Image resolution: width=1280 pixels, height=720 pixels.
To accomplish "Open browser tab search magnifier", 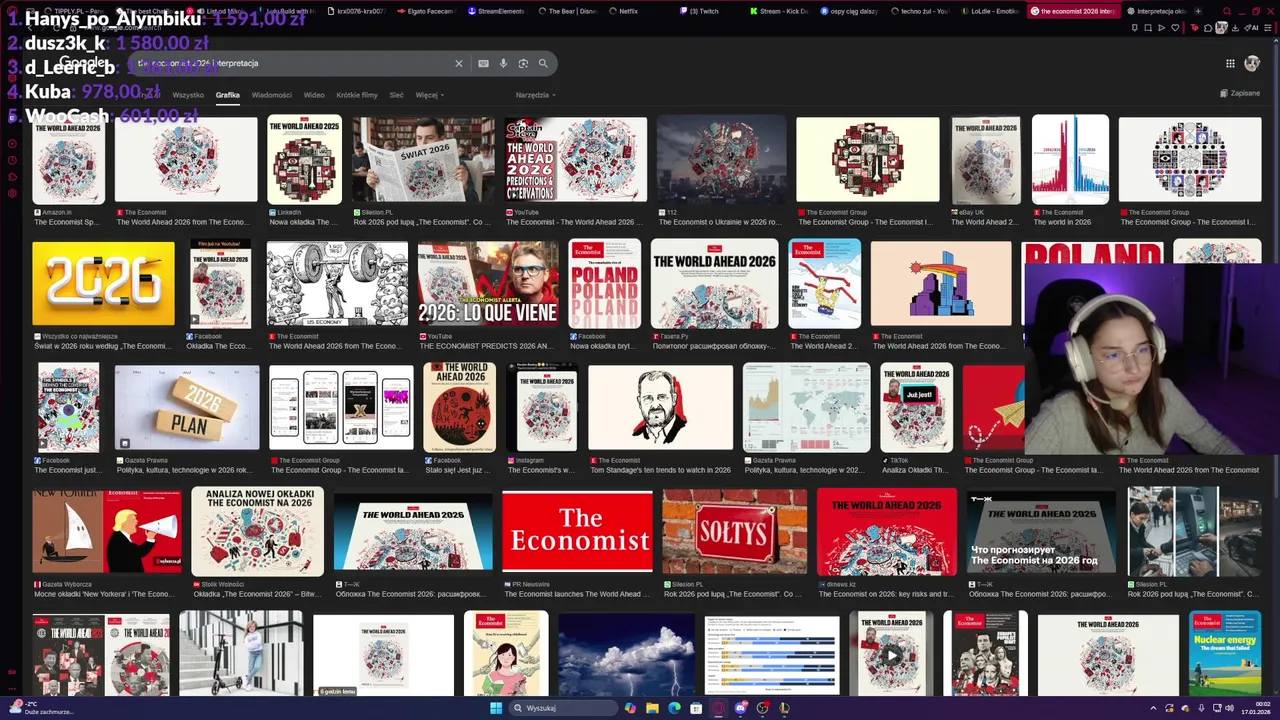I will pyautogui.click(x=1227, y=11).
